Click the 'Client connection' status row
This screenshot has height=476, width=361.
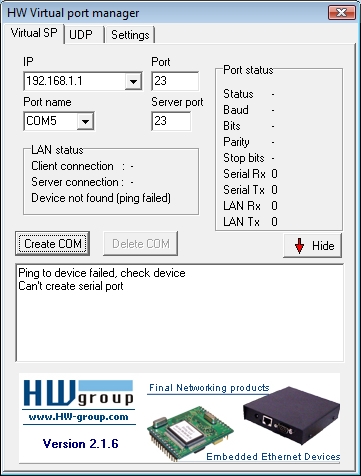[82, 166]
